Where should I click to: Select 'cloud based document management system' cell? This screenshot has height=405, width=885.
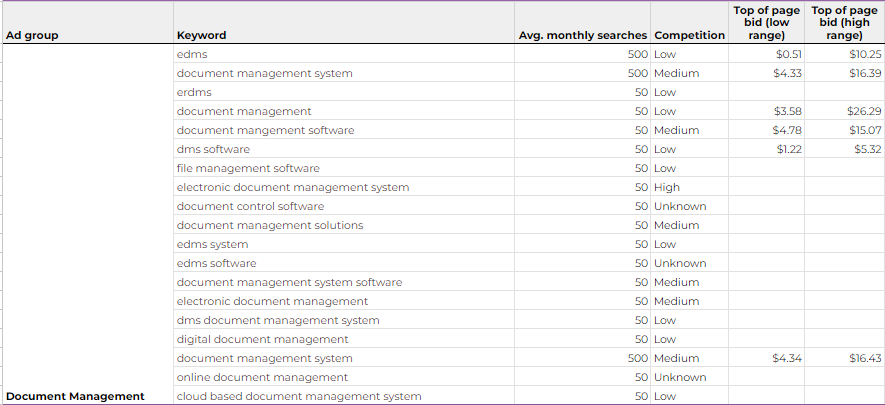point(298,396)
